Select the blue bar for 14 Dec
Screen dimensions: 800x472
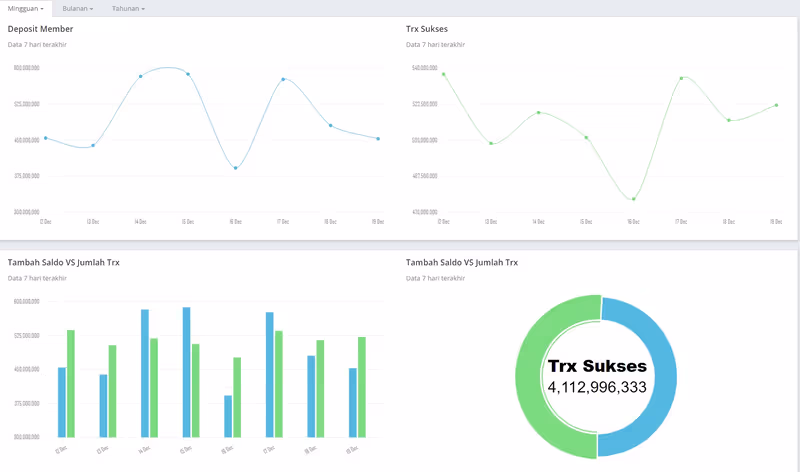[x=145, y=373]
